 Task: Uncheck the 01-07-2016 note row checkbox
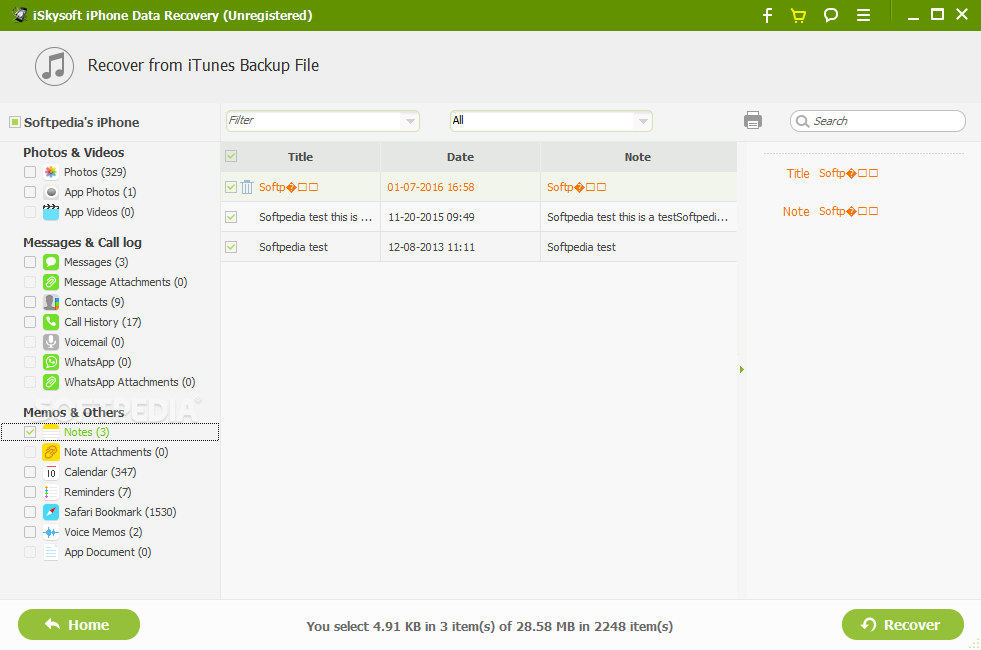231,186
